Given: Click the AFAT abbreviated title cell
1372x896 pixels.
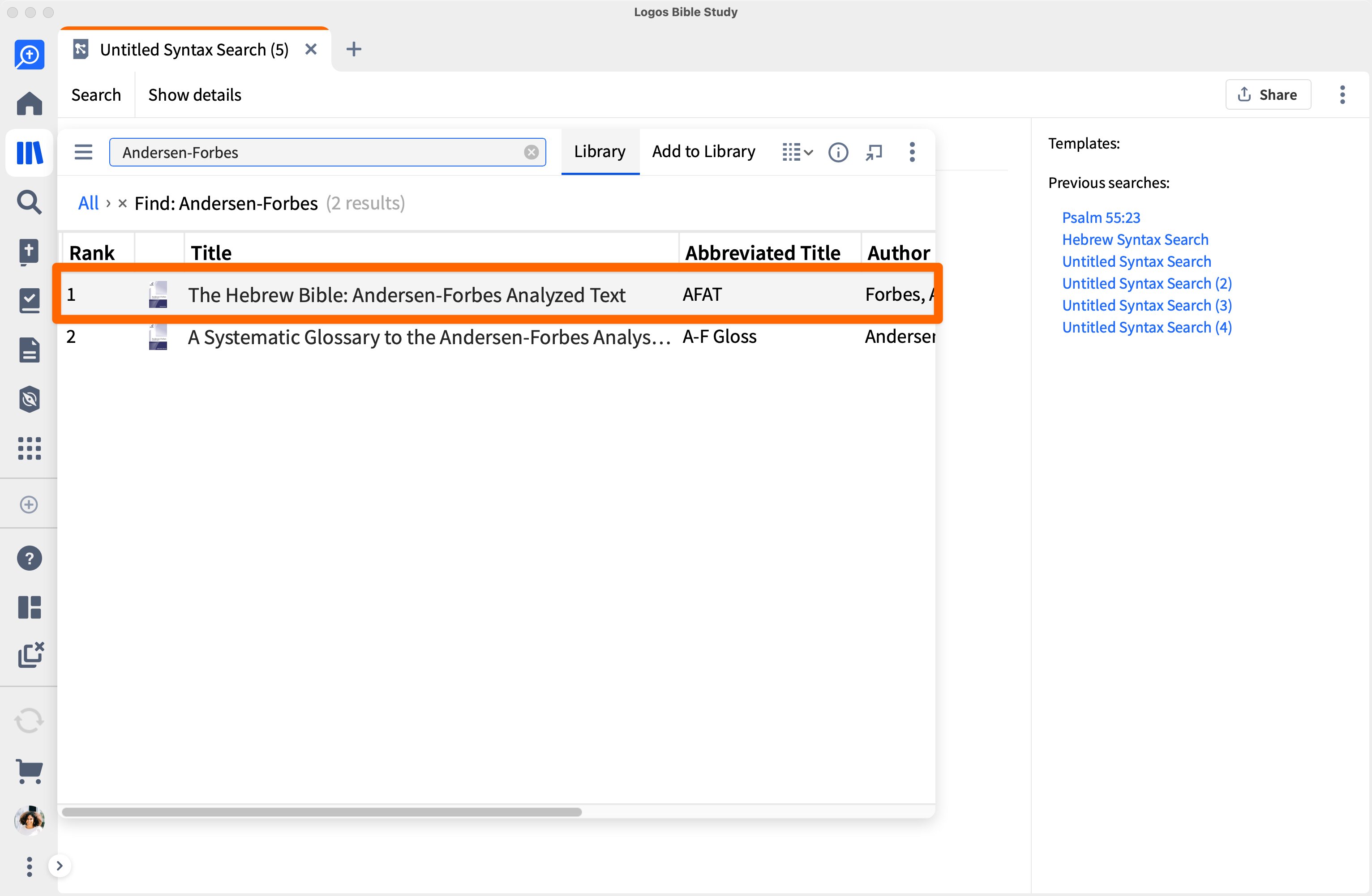Looking at the screenshot, I should [702, 294].
